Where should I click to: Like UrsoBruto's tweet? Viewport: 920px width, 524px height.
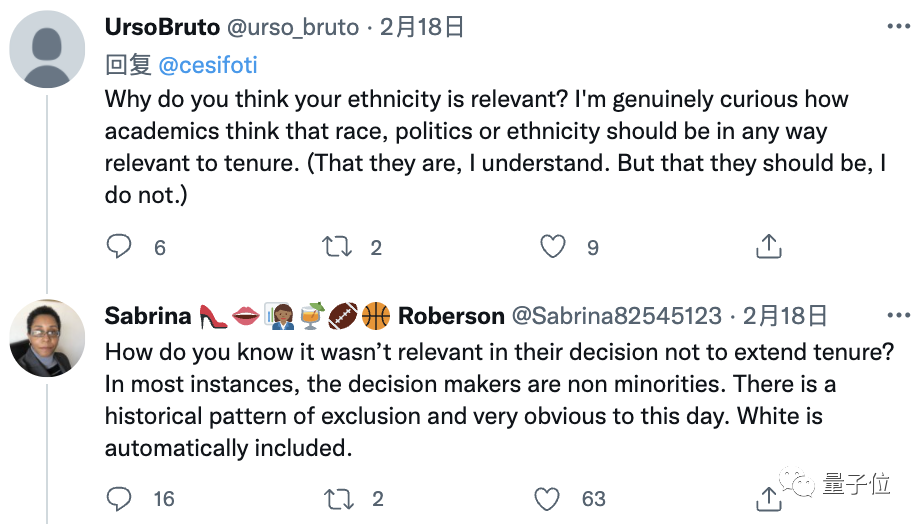(x=553, y=246)
